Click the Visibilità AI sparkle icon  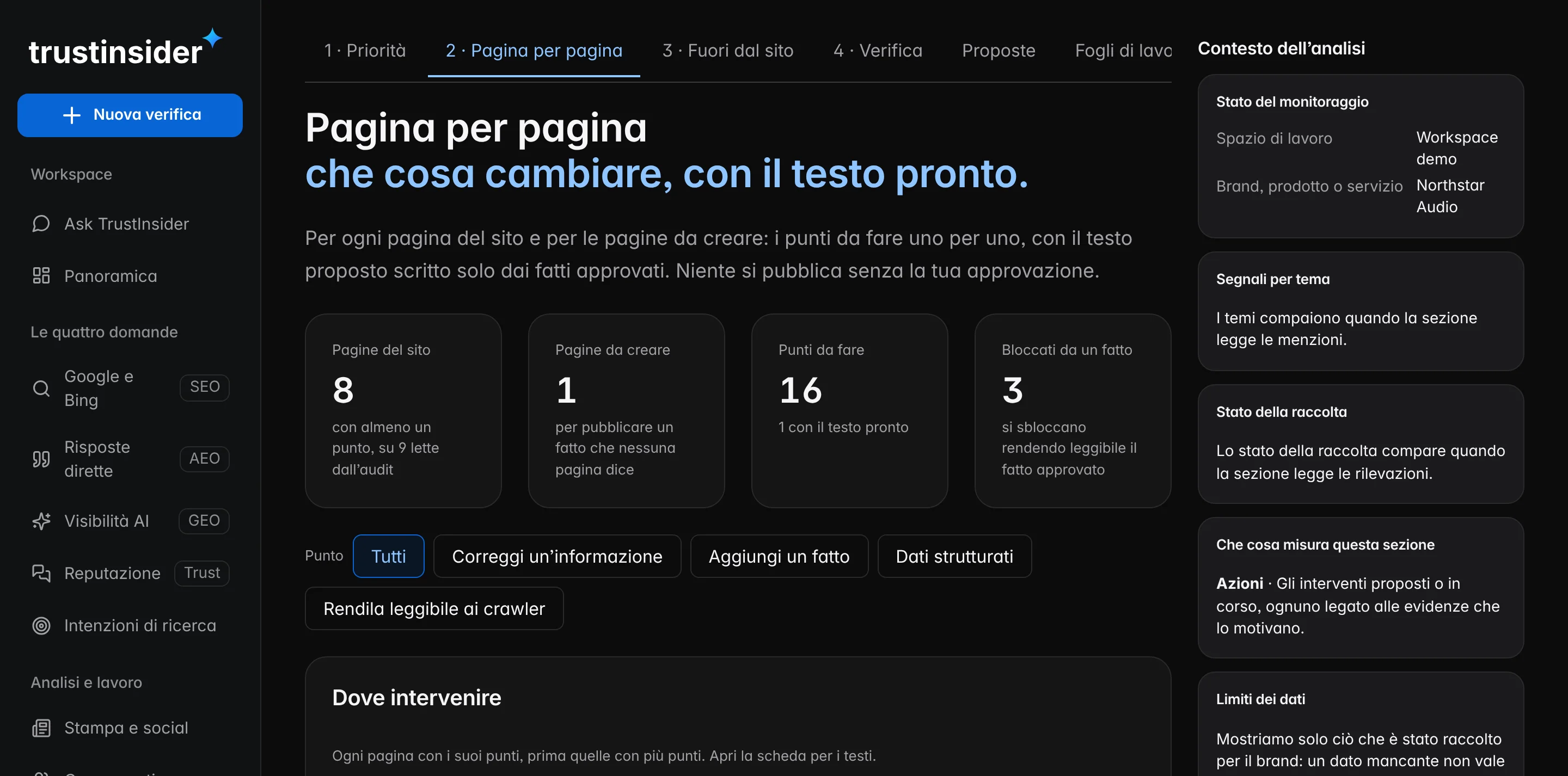(x=41, y=521)
